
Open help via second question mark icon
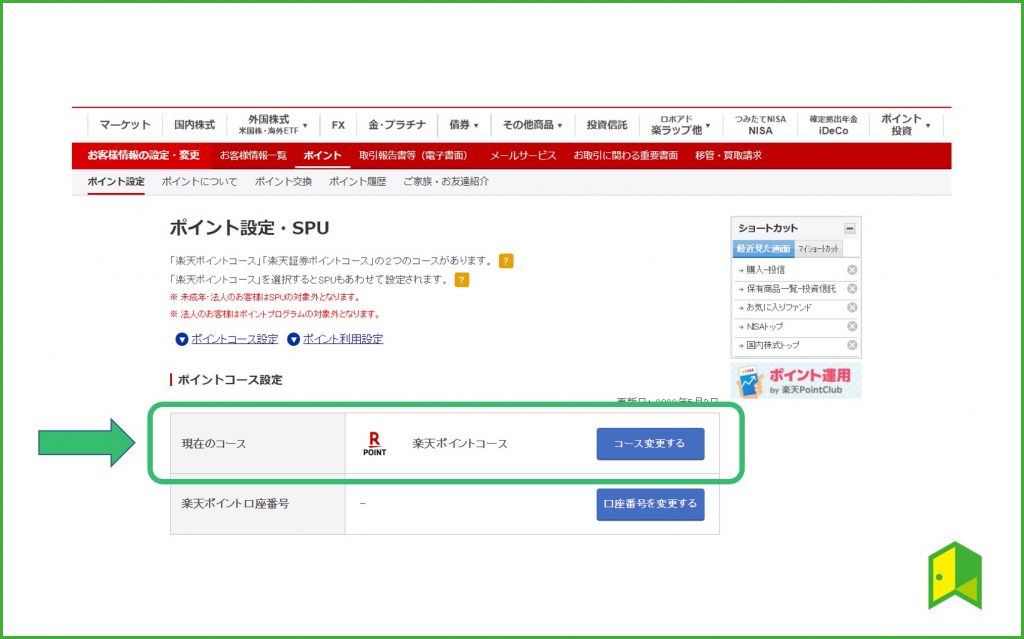click(461, 282)
